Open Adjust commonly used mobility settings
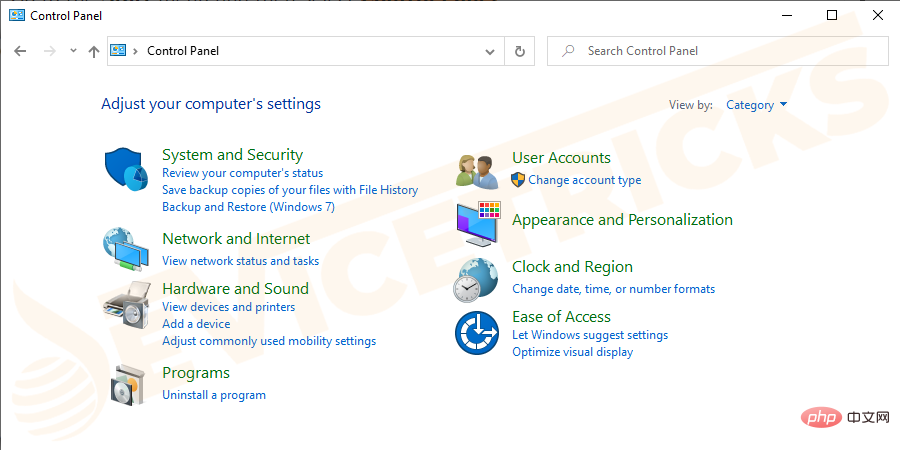The image size is (900, 450). 269,341
